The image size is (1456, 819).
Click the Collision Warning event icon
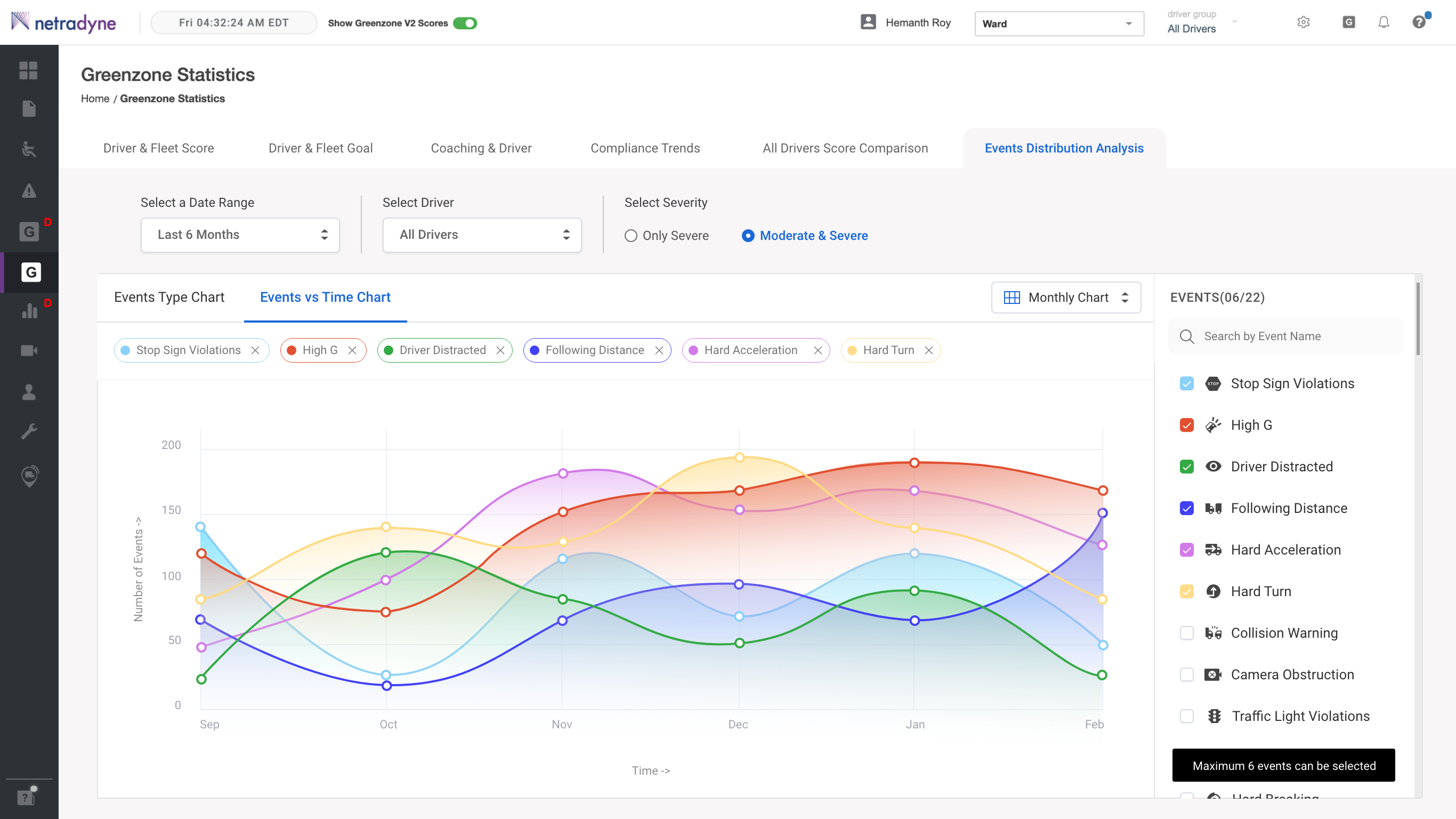[x=1214, y=632]
